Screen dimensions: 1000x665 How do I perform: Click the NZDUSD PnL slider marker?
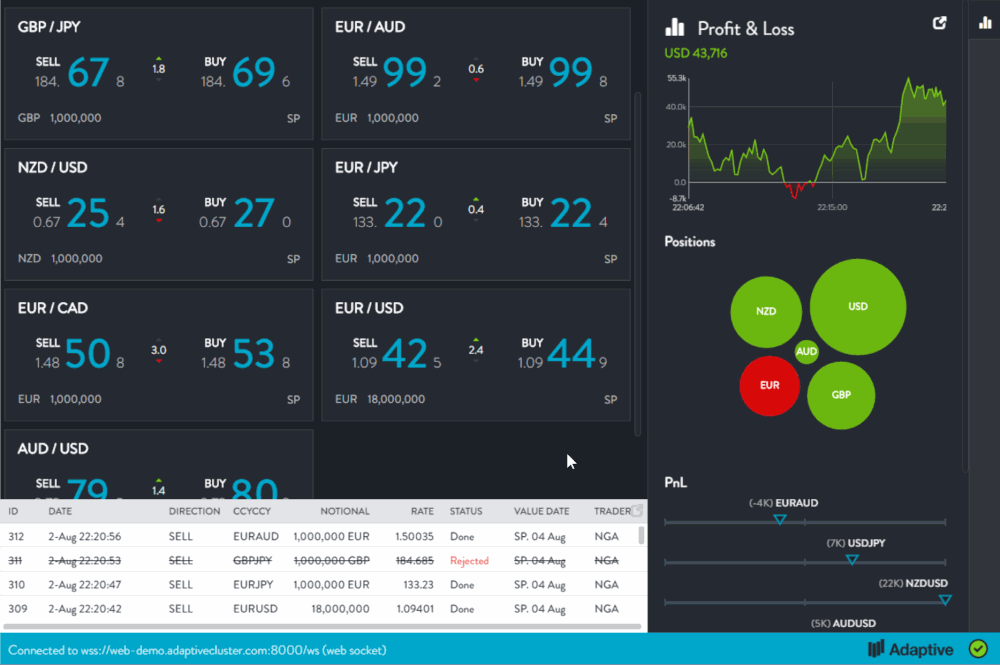(x=944, y=599)
